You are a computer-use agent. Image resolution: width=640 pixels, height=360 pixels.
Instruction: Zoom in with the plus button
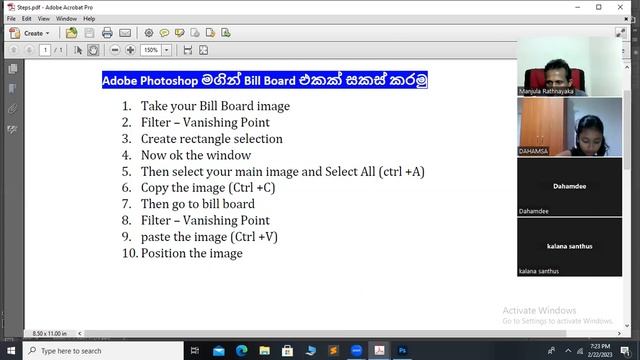click(130, 50)
